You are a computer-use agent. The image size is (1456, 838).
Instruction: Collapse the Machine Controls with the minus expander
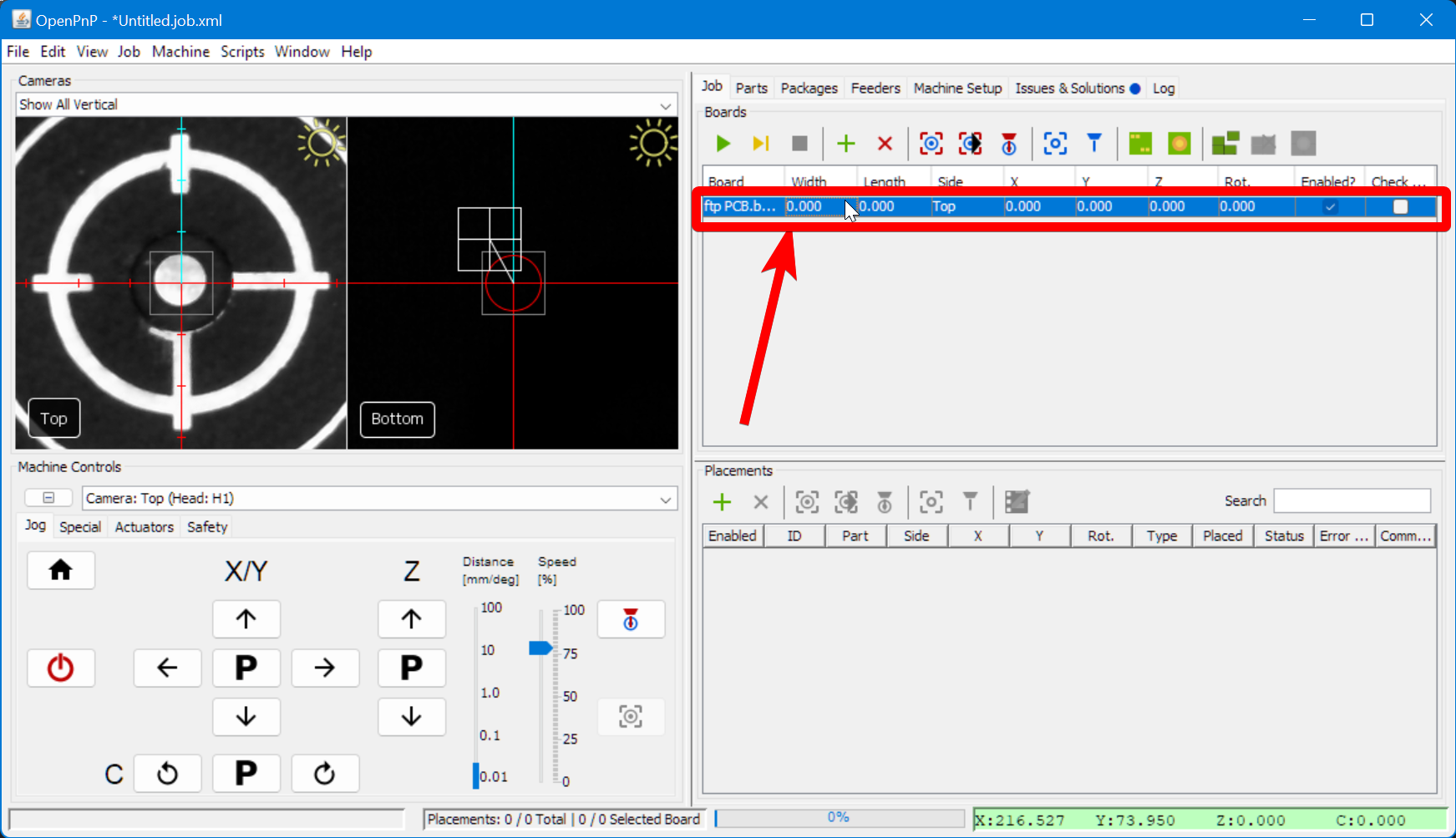point(48,497)
